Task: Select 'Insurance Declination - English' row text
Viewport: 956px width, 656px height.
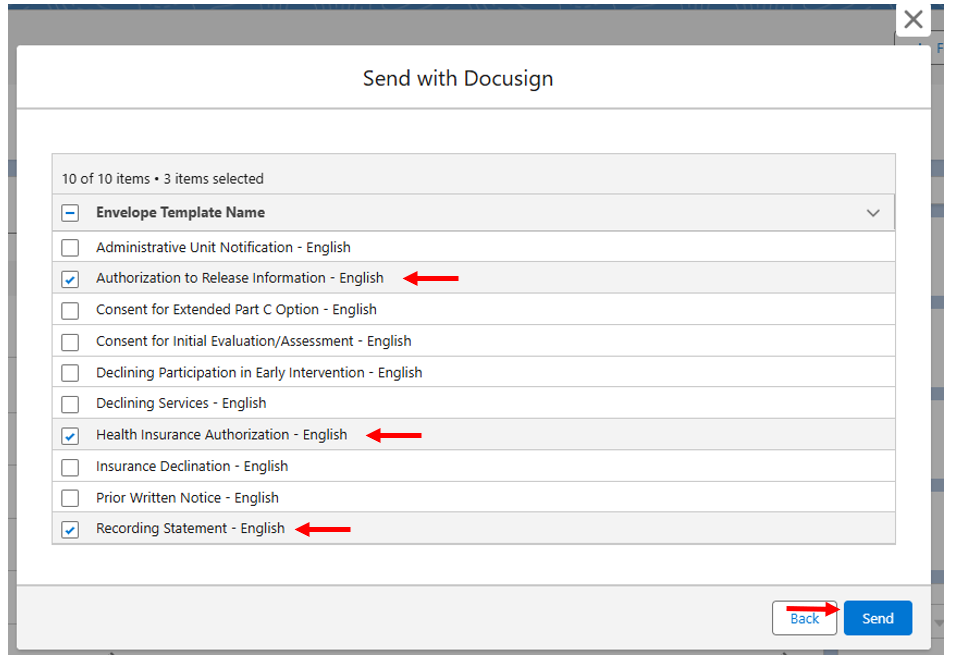Action: [x=192, y=466]
